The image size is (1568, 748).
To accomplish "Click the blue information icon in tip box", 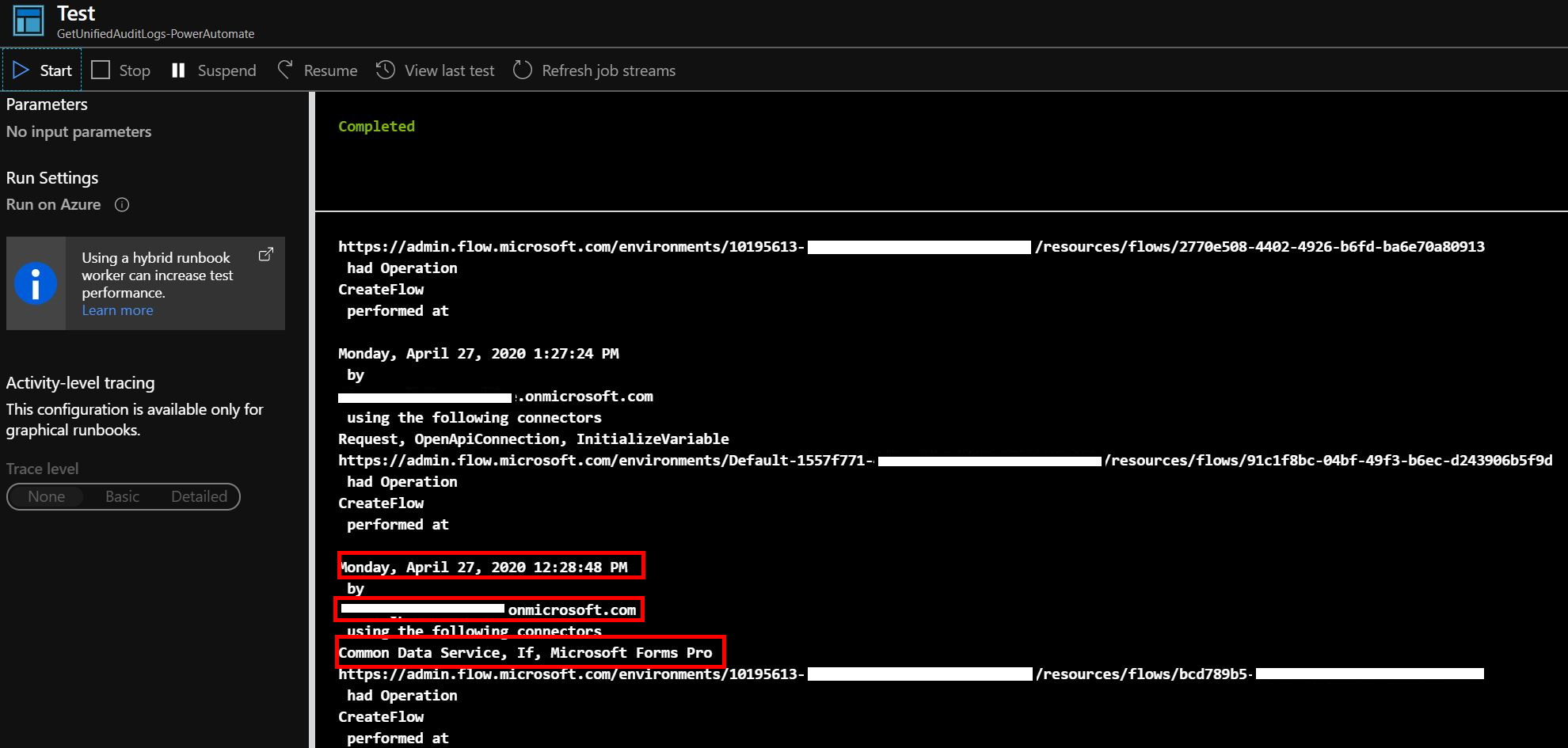I will click(x=36, y=283).
